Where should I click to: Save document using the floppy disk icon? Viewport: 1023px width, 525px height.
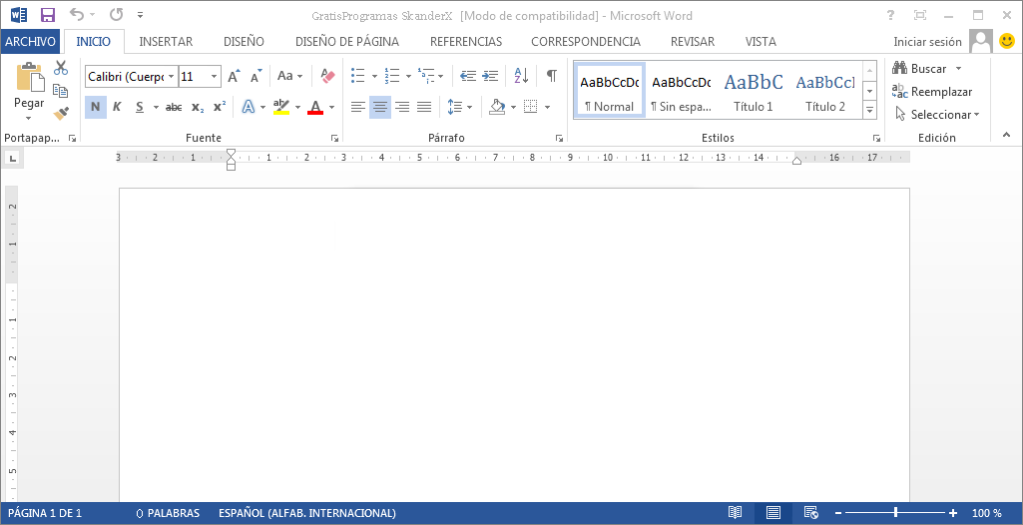47,15
